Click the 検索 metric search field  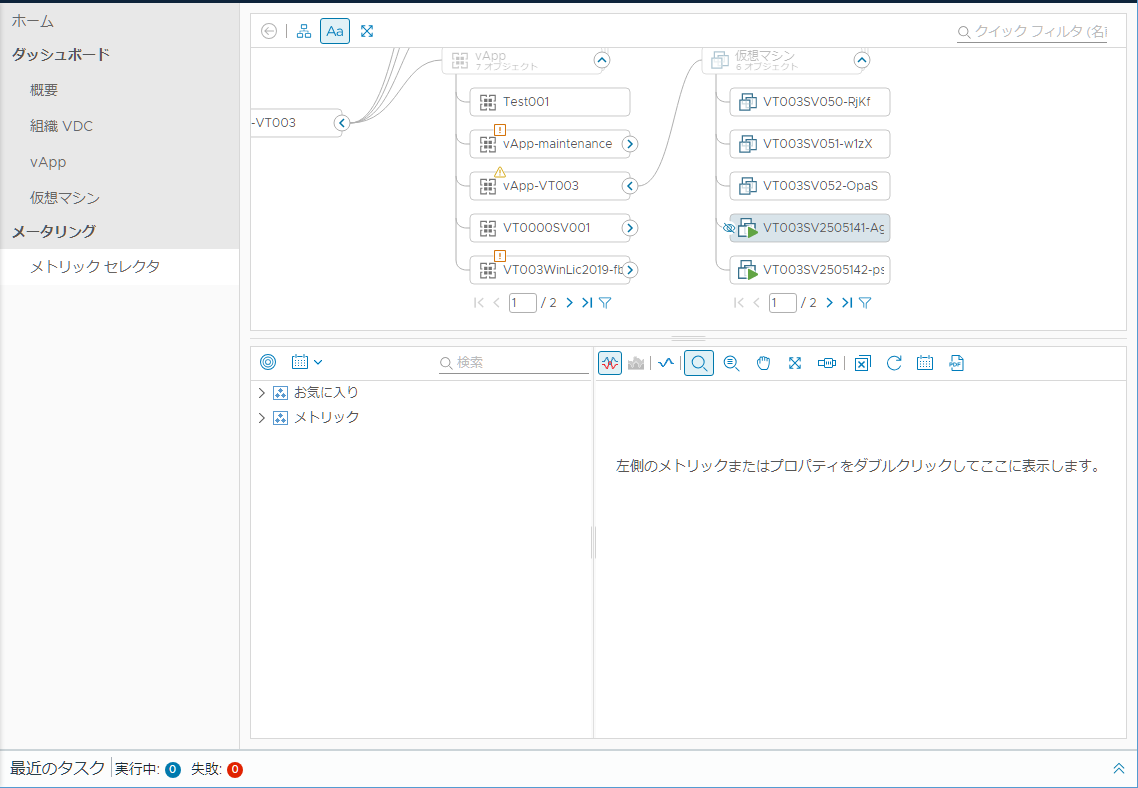click(514, 363)
